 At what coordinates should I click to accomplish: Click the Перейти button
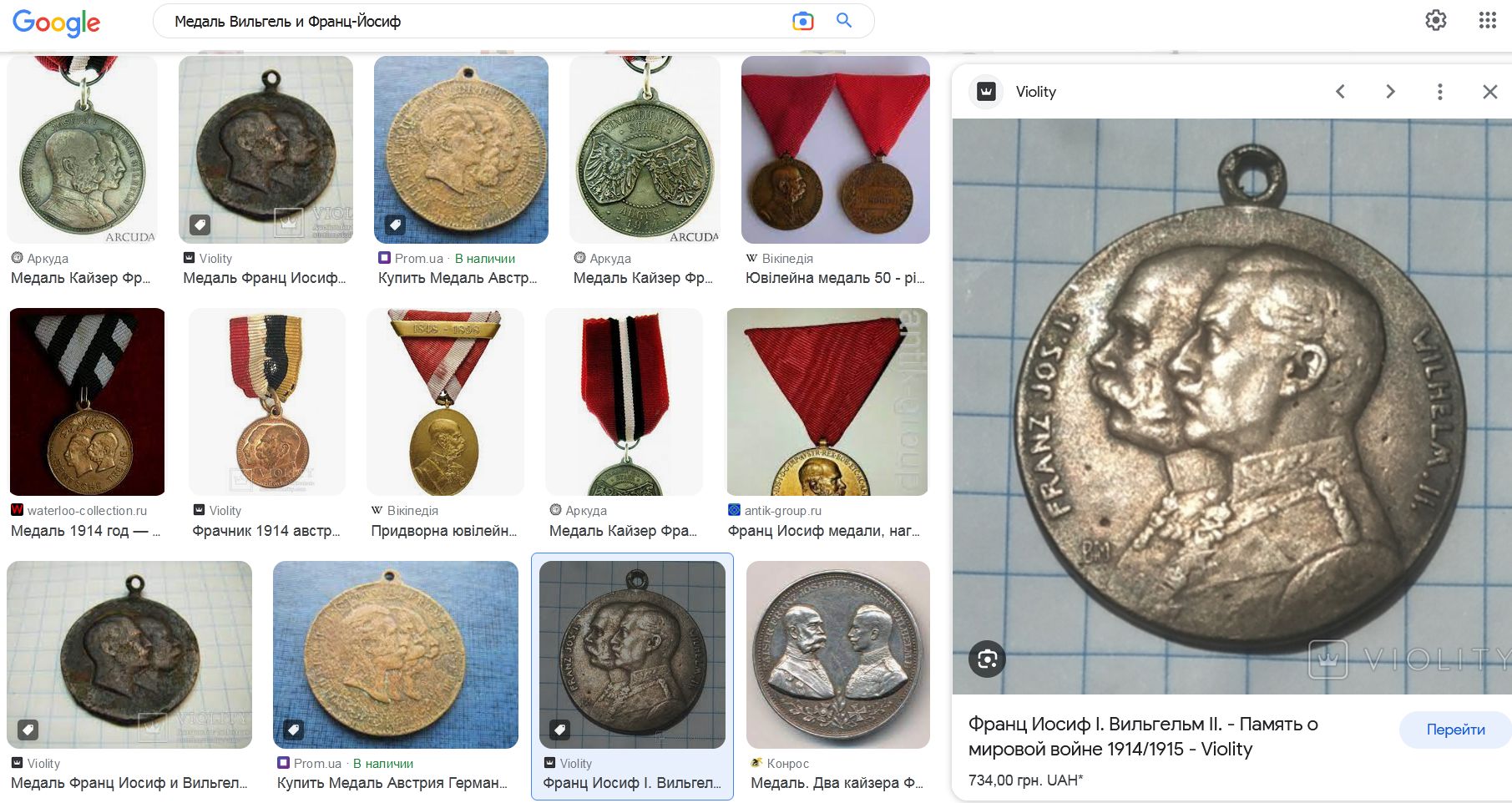[1455, 730]
